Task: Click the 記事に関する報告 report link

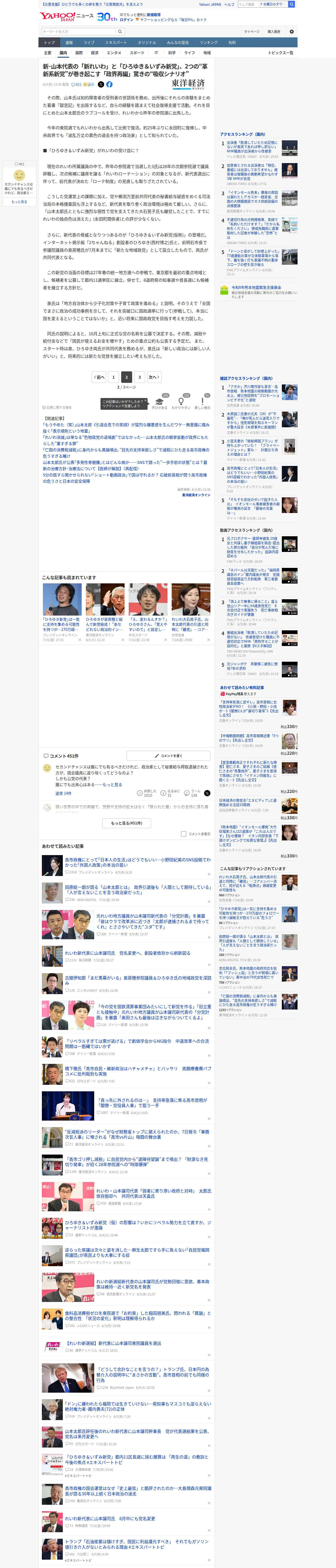Action: point(57,407)
